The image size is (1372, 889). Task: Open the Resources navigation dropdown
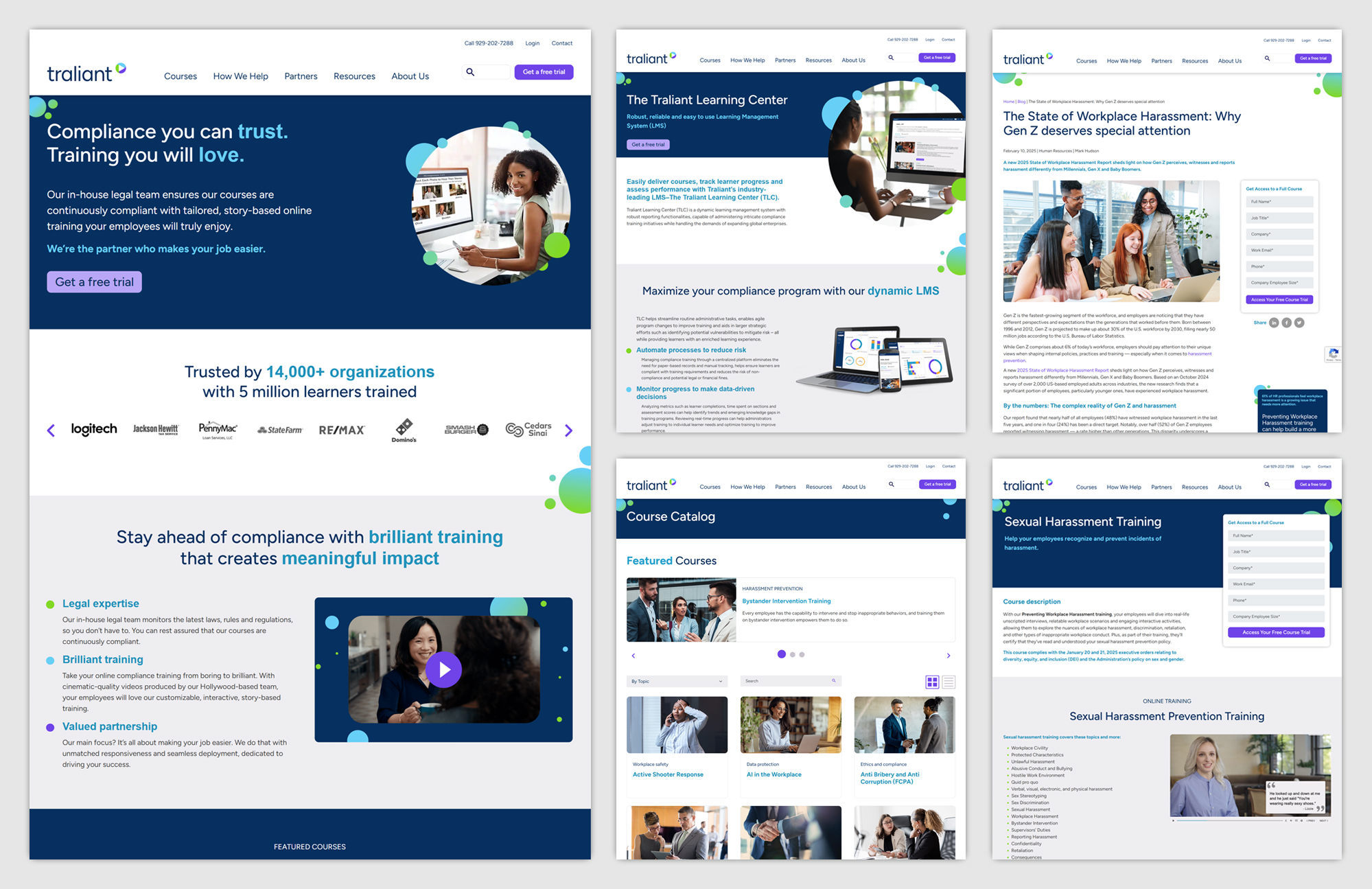(x=354, y=76)
